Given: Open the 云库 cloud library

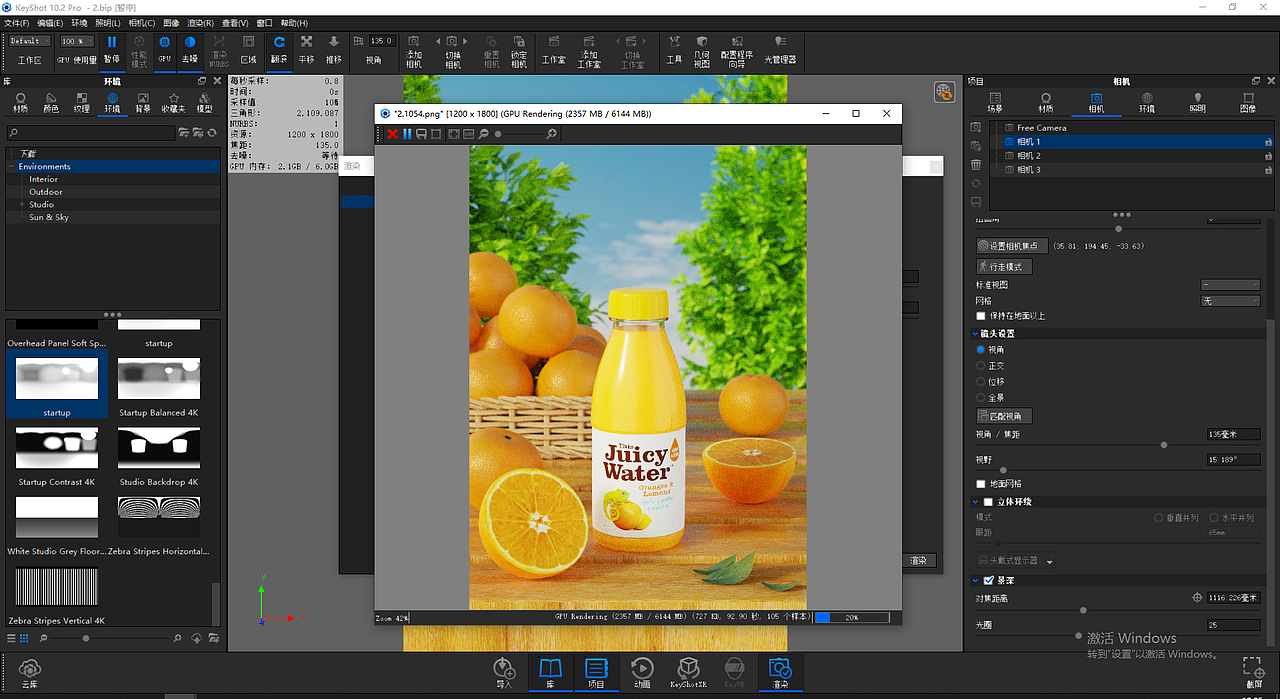Looking at the screenshot, I should coord(30,672).
